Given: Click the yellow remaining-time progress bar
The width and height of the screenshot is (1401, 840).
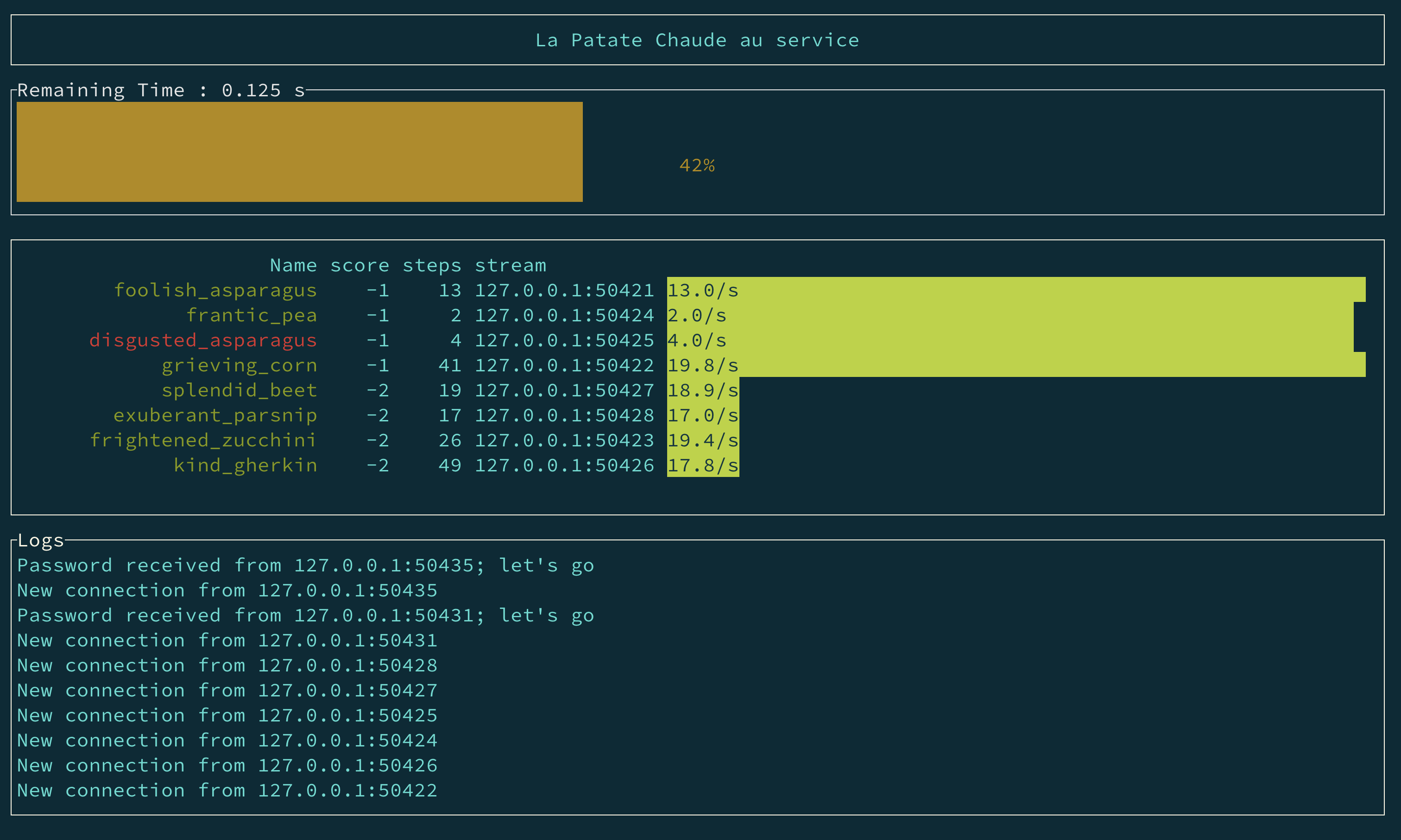Looking at the screenshot, I should click(x=299, y=152).
